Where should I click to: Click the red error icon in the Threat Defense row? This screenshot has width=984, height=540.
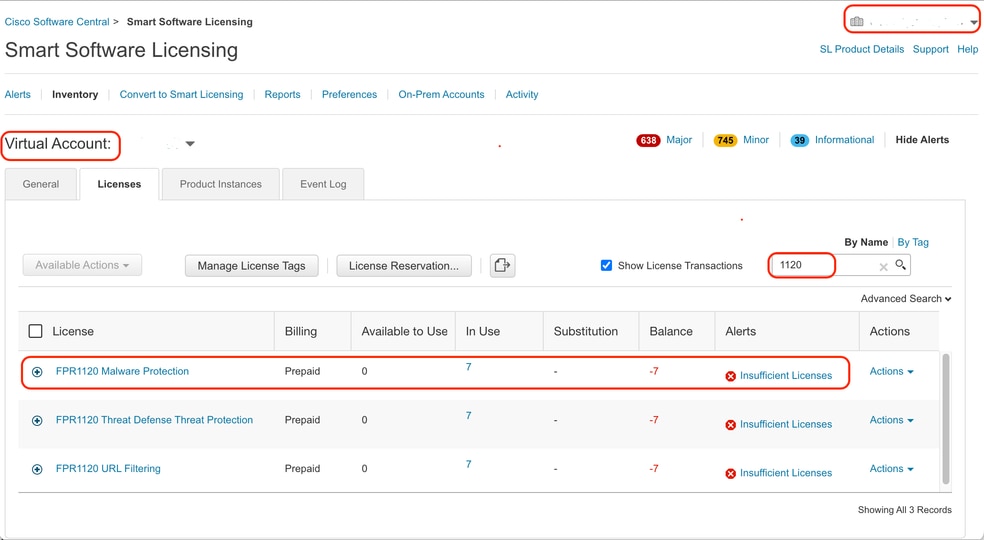point(730,425)
